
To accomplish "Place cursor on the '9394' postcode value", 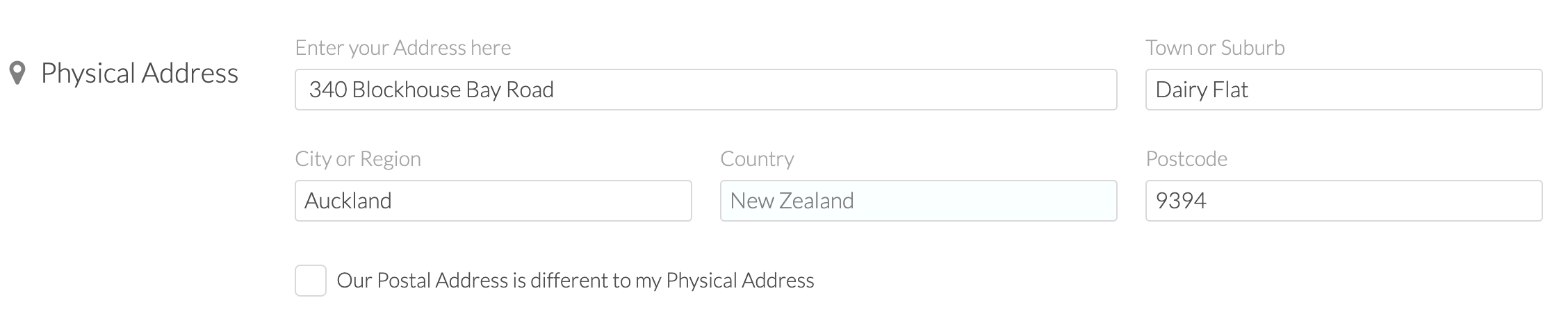I will click(1181, 201).
